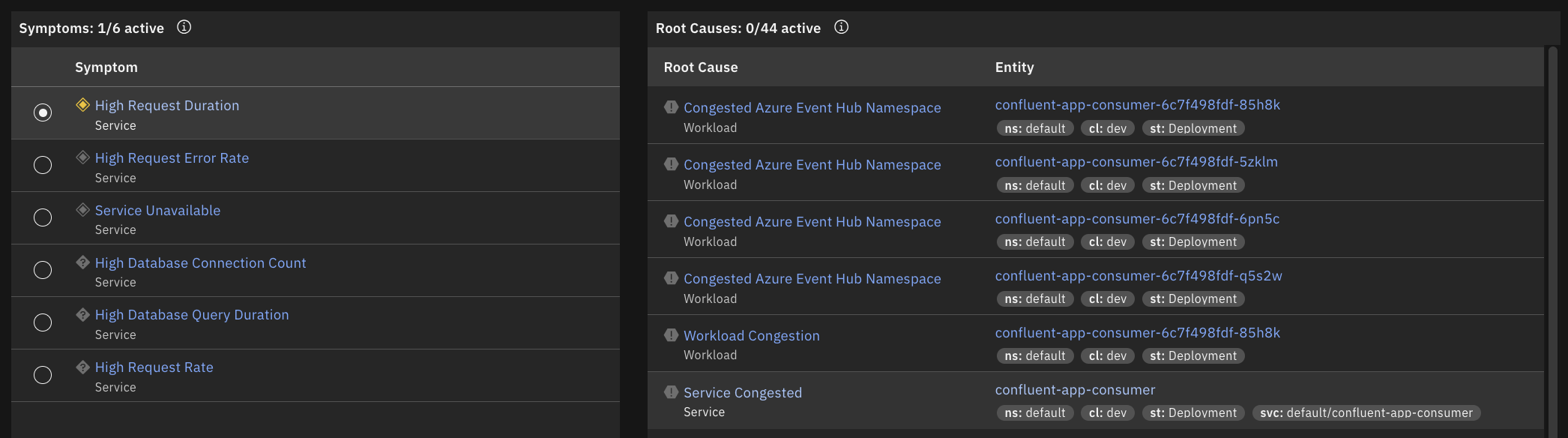
Task: Open entity confluent-app-consumer-6c7f498fdf-q5s2w
Action: tap(1138, 276)
